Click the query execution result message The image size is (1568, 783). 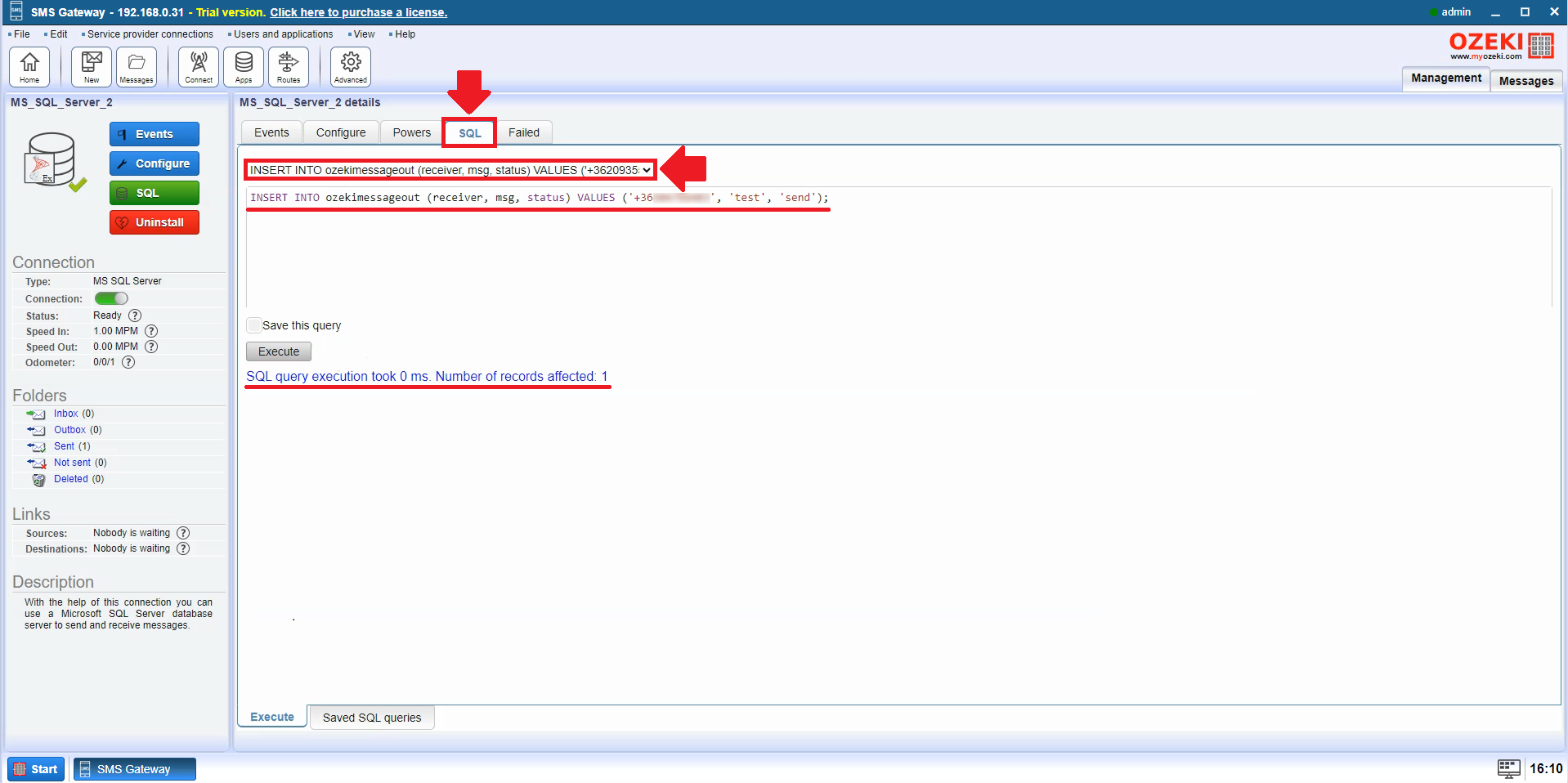pyautogui.click(x=427, y=376)
